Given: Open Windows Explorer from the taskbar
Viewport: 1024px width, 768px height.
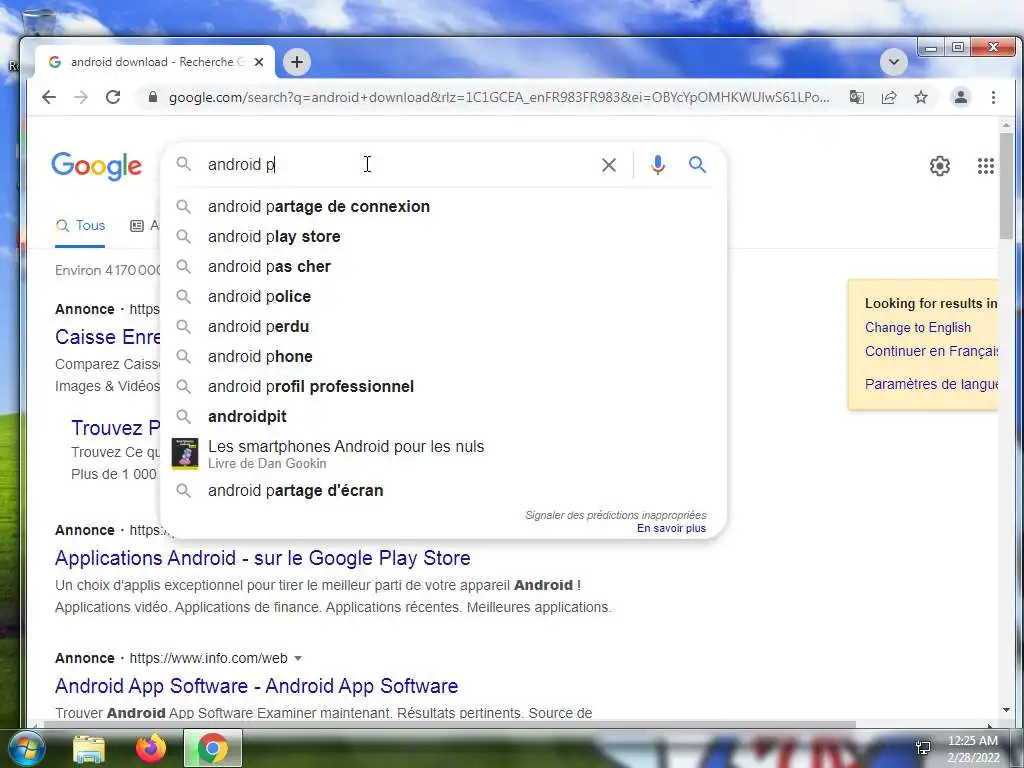Looking at the screenshot, I should [89, 748].
